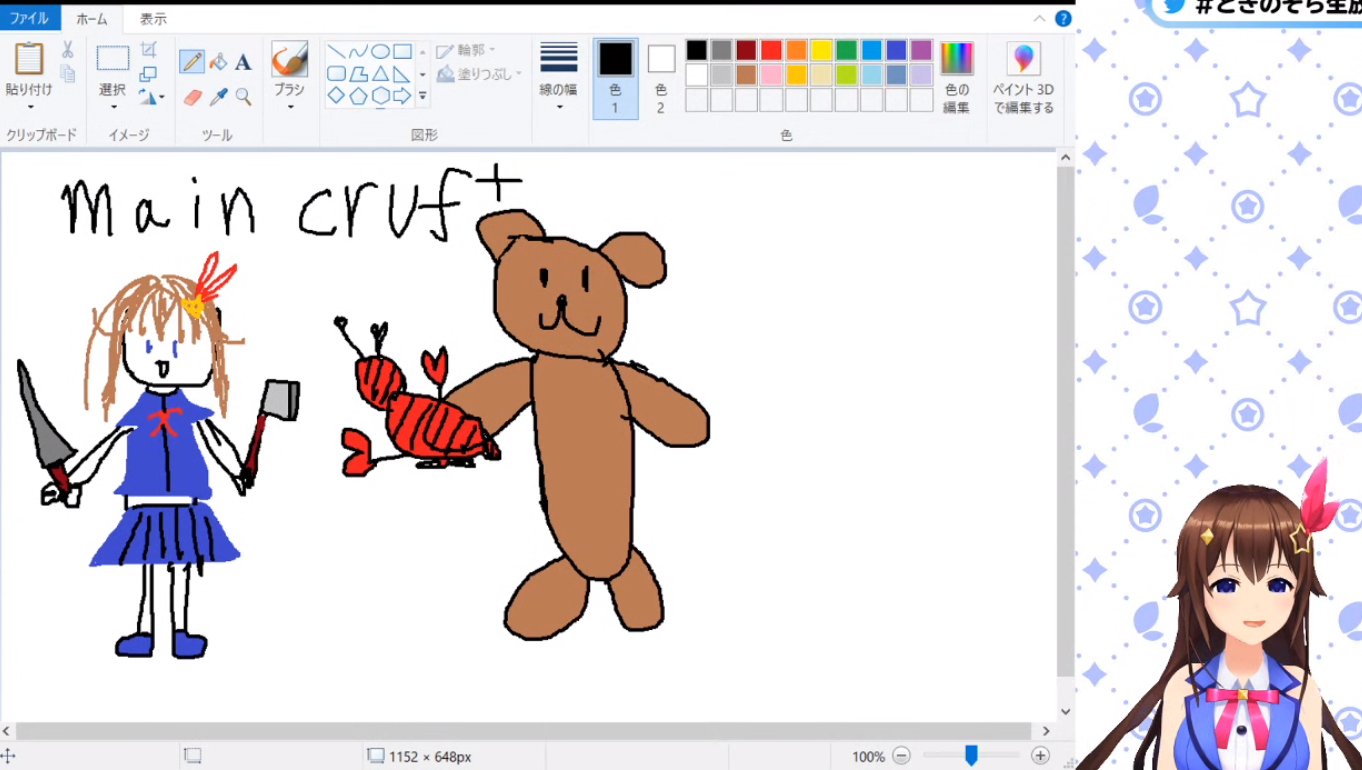Open 色の編集 edit colors dialog
This screenshot has width=1362, height=770.
tap(957, 79)
